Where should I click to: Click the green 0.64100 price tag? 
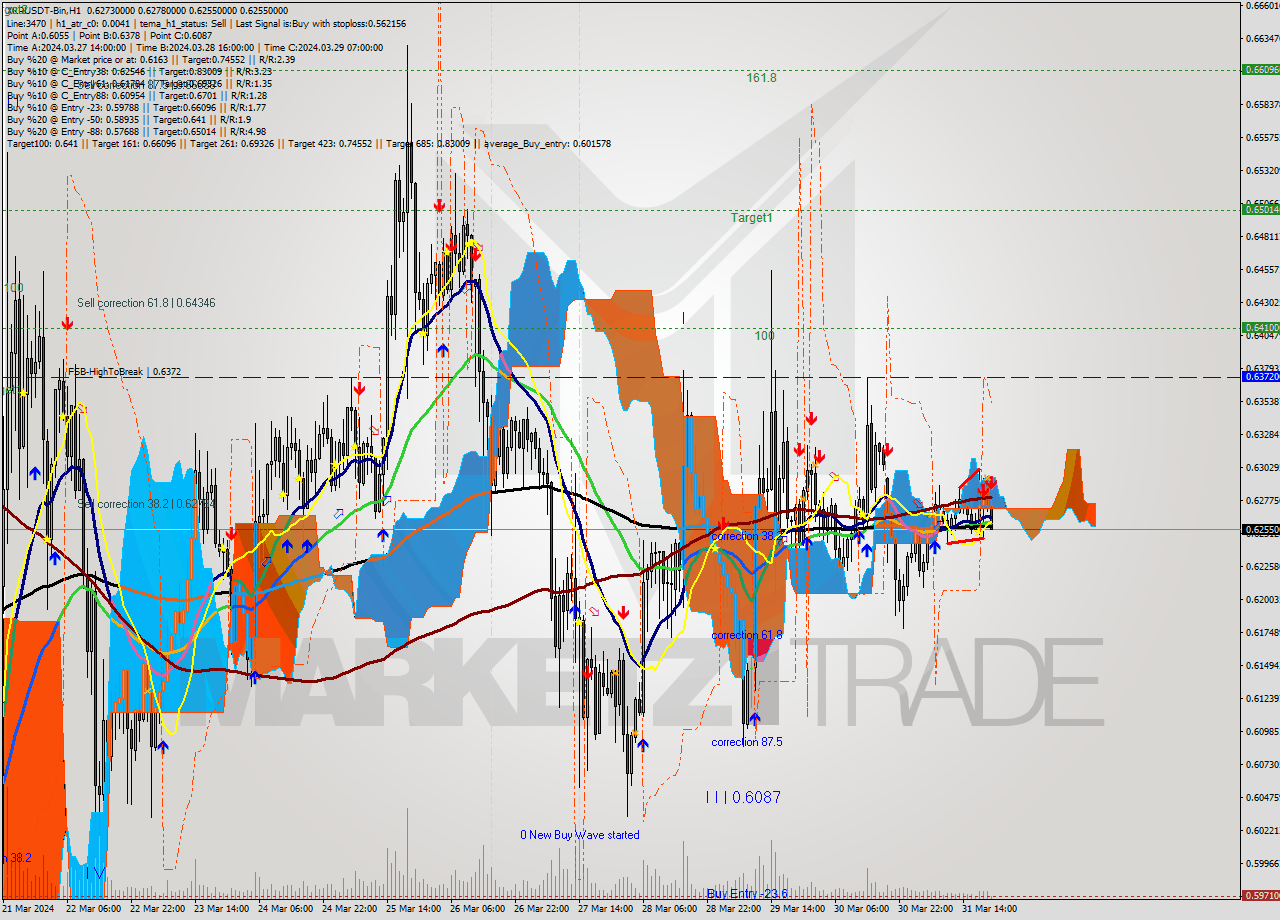[x=1260, y=327]
